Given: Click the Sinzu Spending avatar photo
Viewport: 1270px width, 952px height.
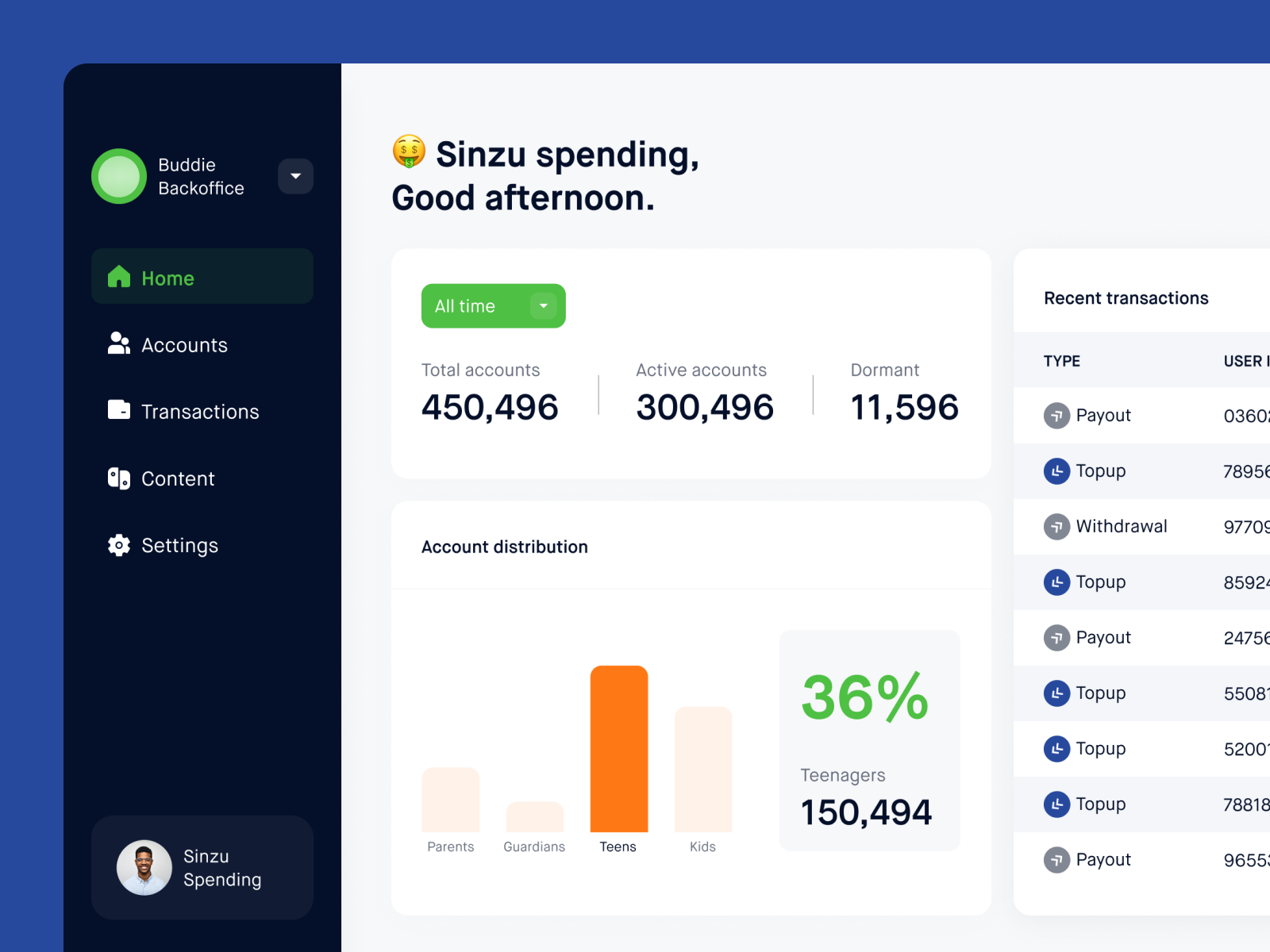Looking at the screenshot, I should 144,867.
